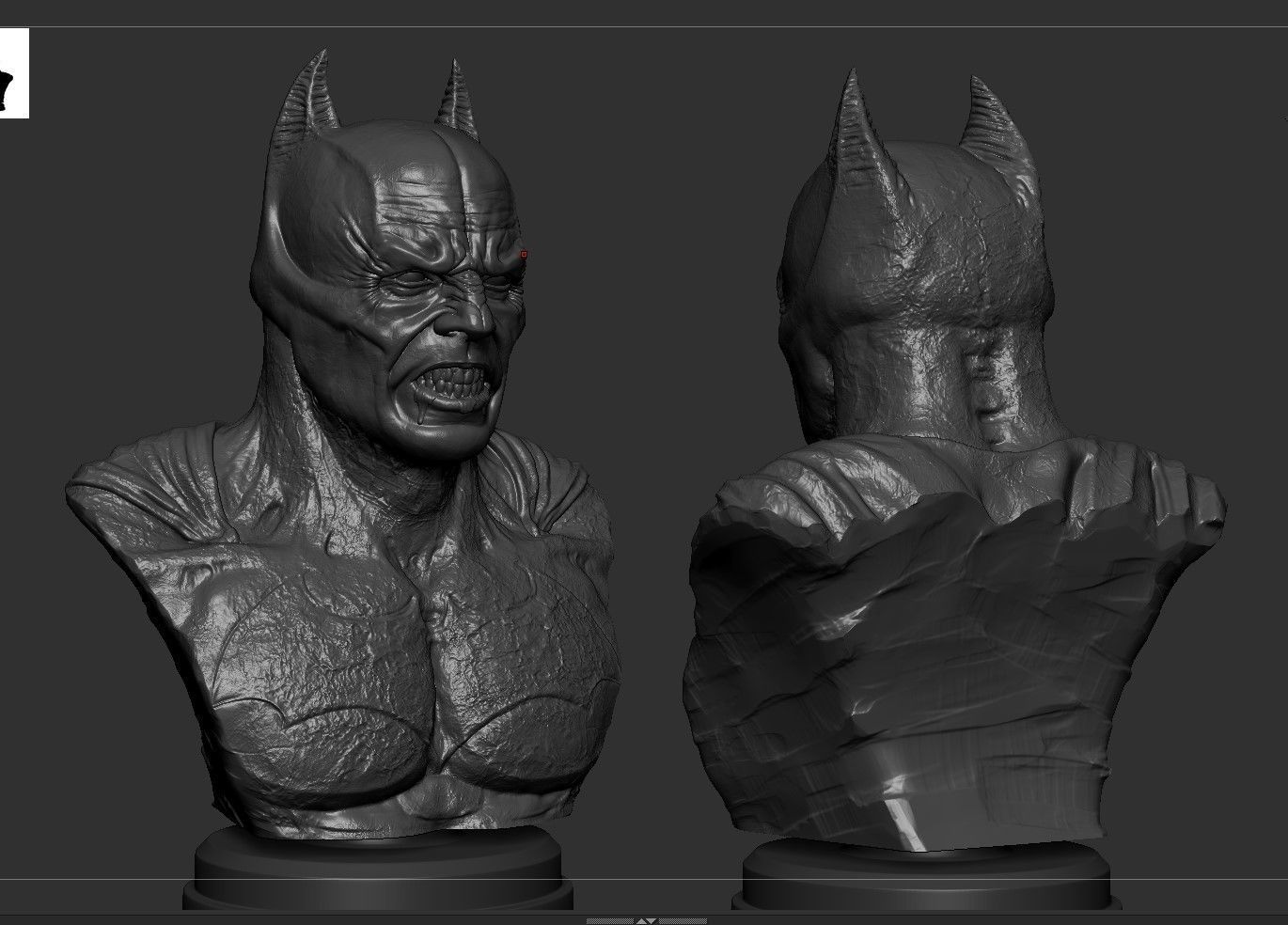Click the left textured grip bar at bottom
The image size is (1288, 925).
coord(609,921)
